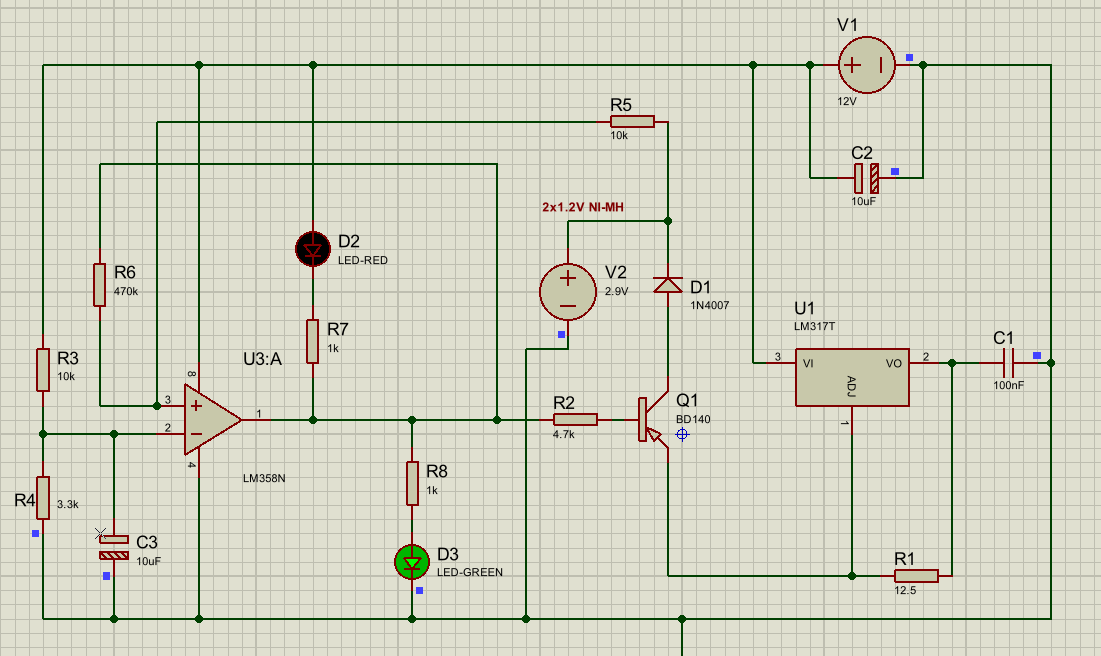Click the green LED D3 symbol
Viewport: 1101px width, 656px height.
[x=411, y=562]
